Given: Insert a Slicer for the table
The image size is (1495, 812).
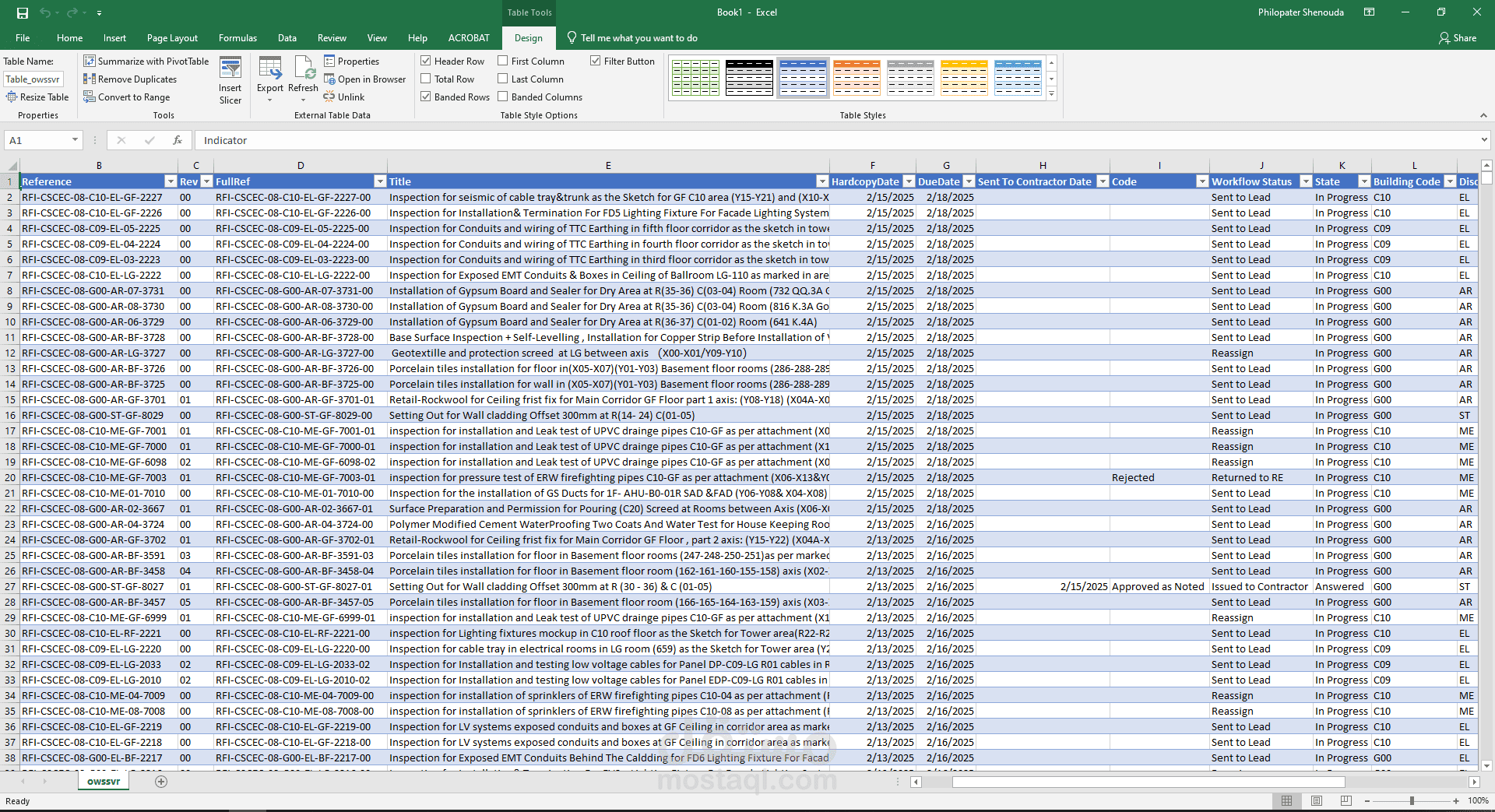Looking at the screenshot, I should pyautogui.click(x=230, y=79).
